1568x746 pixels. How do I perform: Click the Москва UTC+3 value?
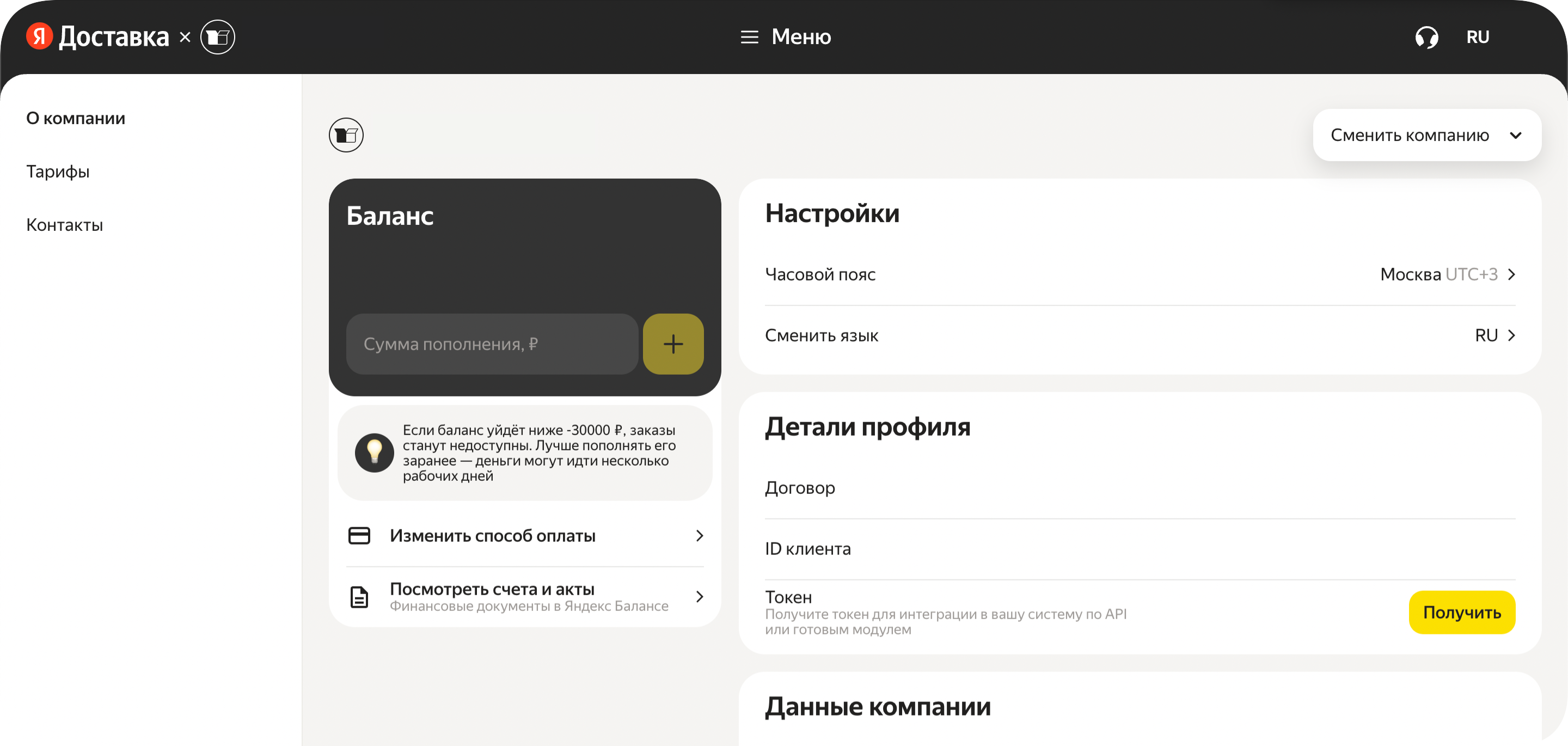[1439, 274]
